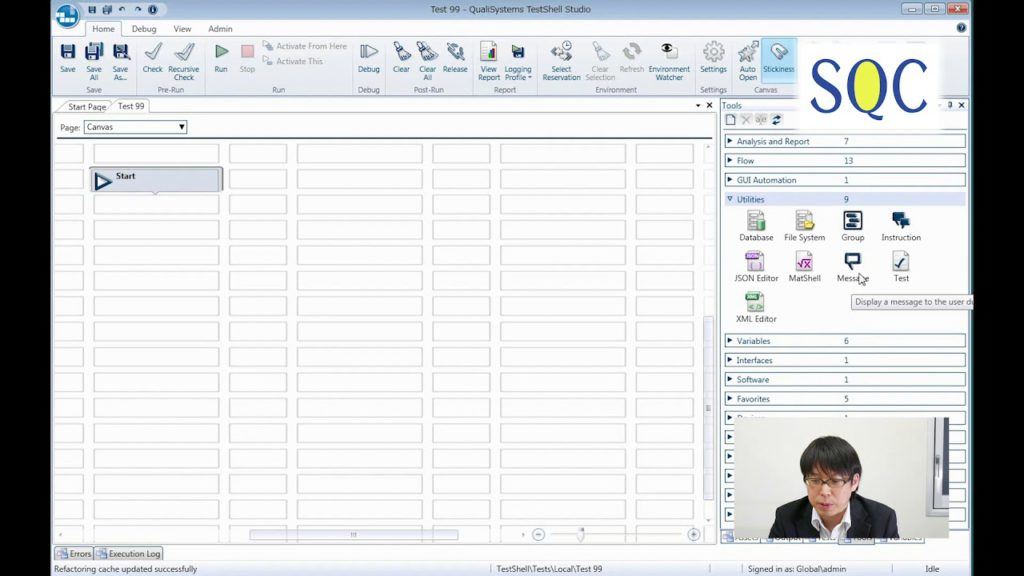Image resolution: width=1024 pixels, height=576 pixels.
Task: Click the zoom in plus button
Action: coord(693,535)
